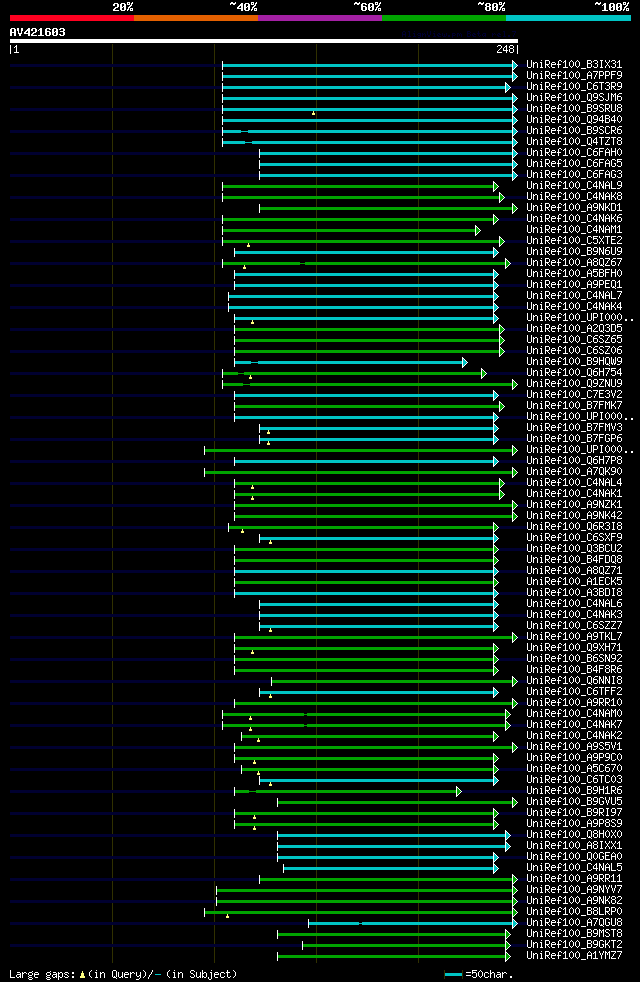Open hit UniRef100_A2Q3D5
The height and width of the screenshot is (982, 640).
tap(574, 329)
